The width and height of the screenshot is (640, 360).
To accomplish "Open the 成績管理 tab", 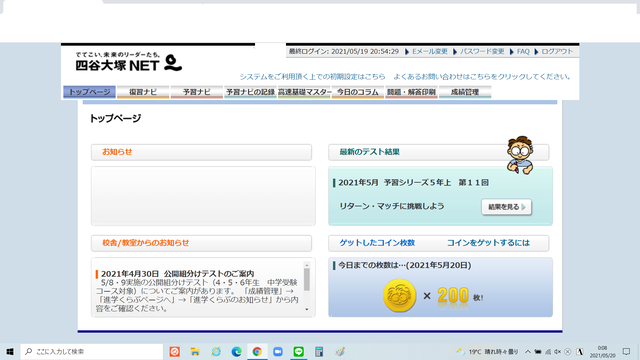I will coord(465,92).
